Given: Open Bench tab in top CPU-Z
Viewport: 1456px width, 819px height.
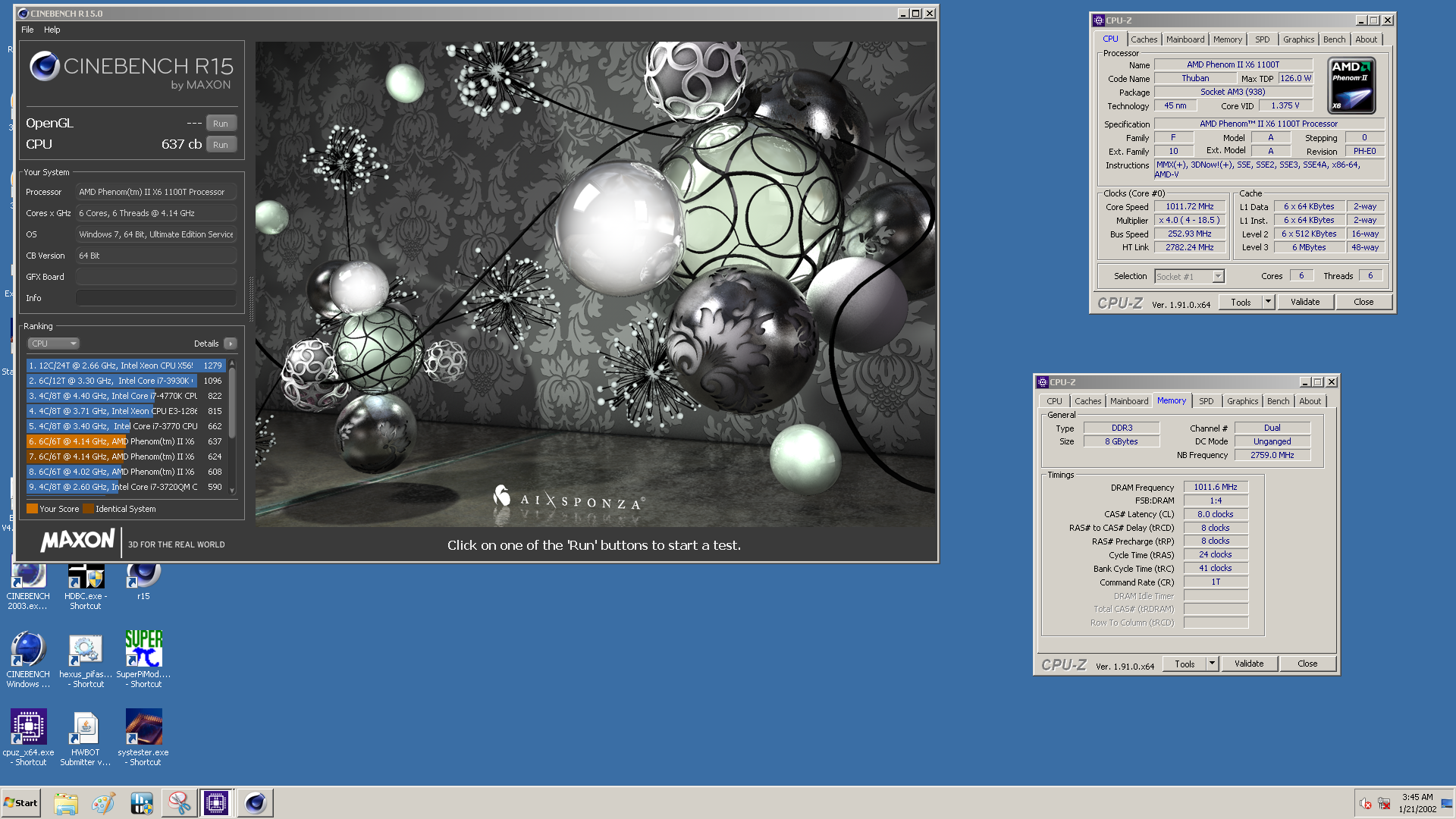Looking at the screenshot, I should pyautogui.click(x=1335, y=39).
